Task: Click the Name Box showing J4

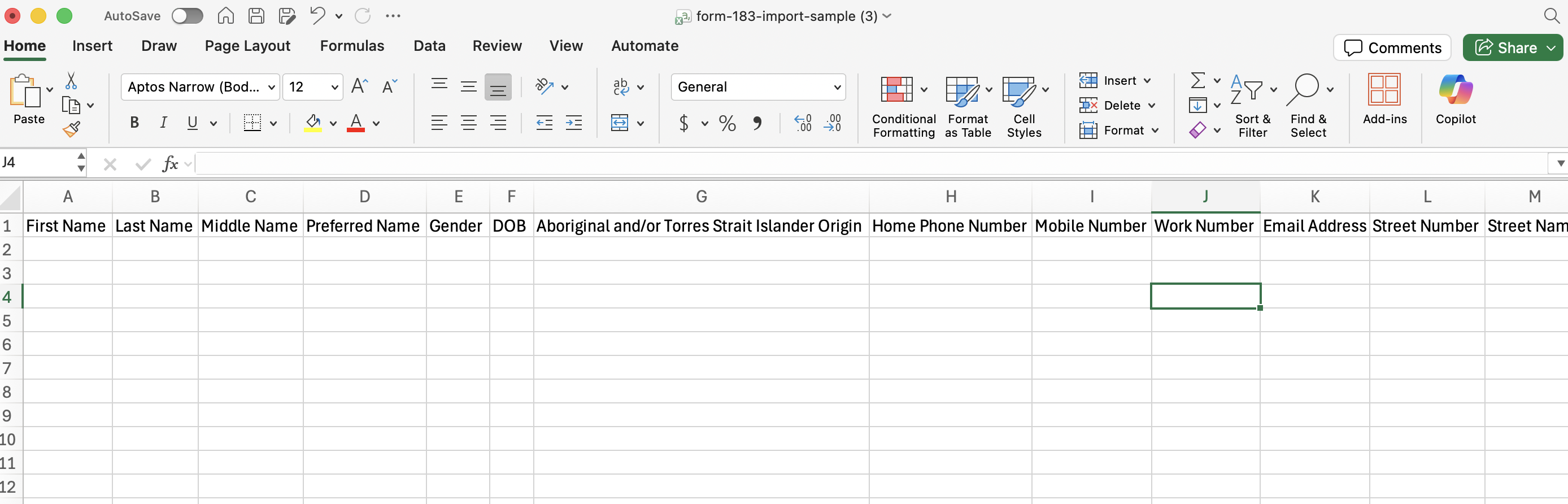Action: (x=37, y=163)
